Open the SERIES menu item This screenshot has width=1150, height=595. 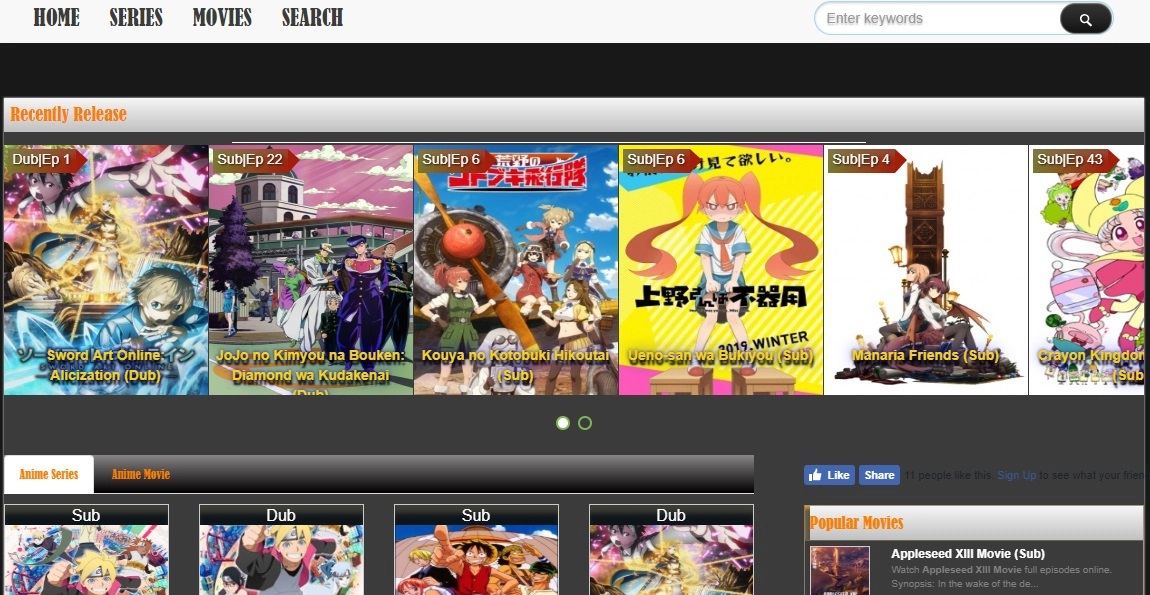click(136, 18)
